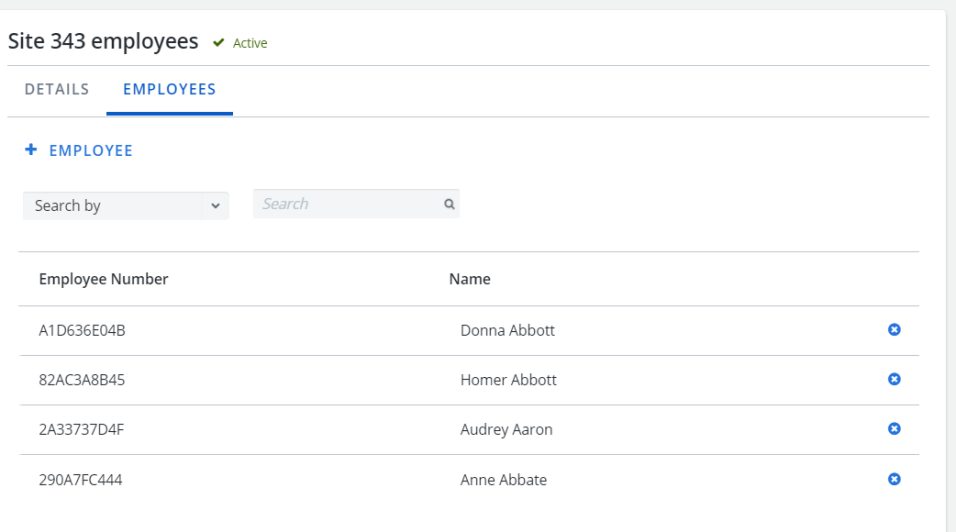Remove Homer Abbott using the delete icon
This screenshot has height=532, width=956.
[x=894, y=379]
